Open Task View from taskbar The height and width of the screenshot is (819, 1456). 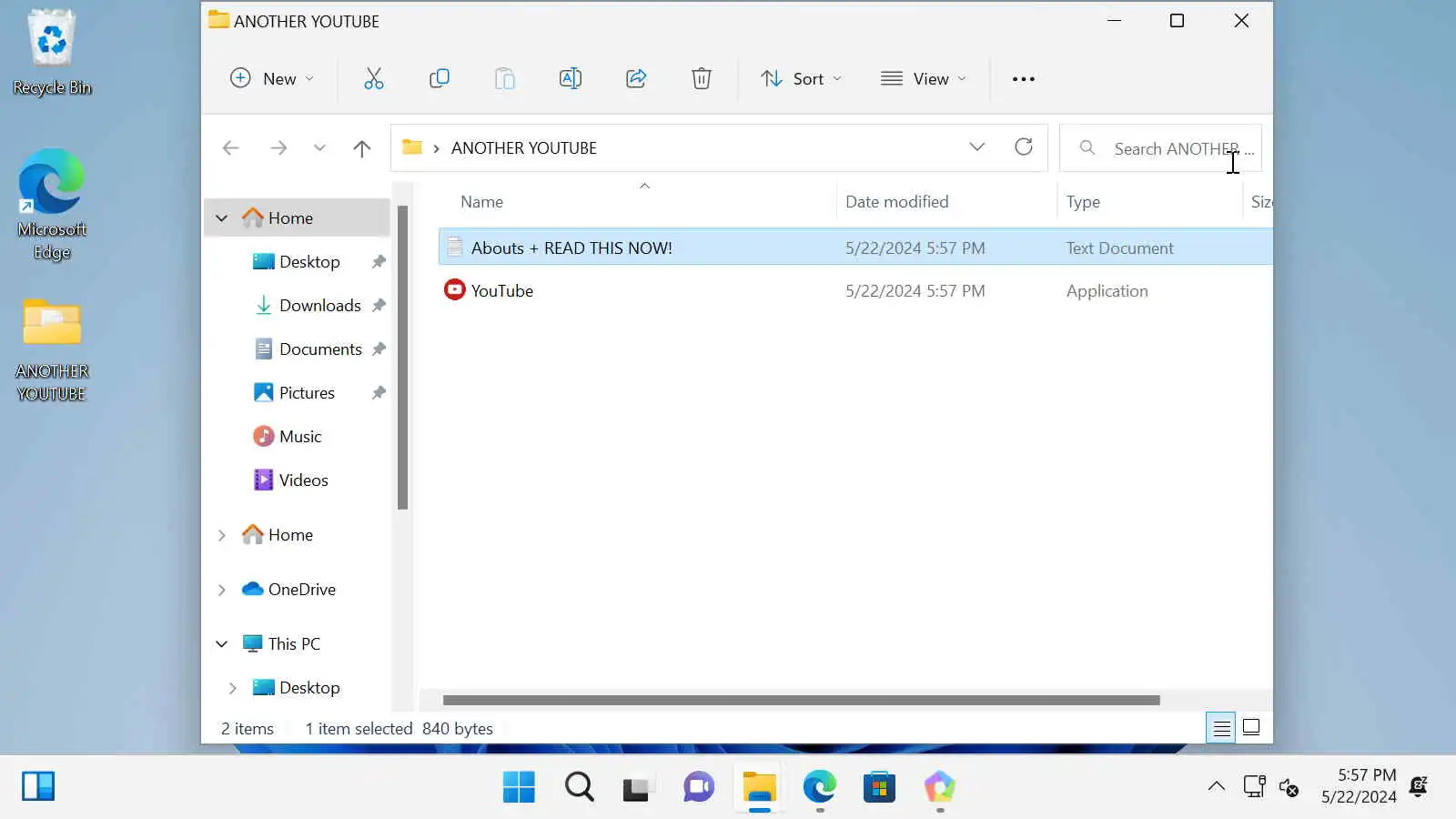[x=637, y=787]
